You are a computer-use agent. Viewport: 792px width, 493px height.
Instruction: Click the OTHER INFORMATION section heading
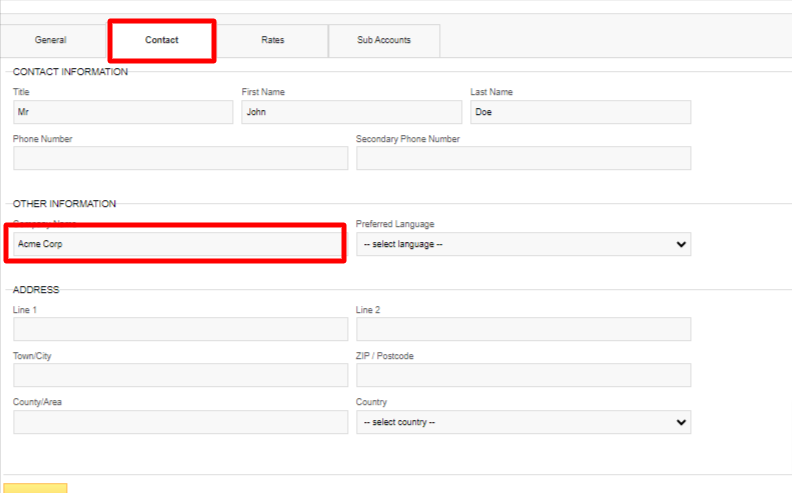click(x=64, y=204)
